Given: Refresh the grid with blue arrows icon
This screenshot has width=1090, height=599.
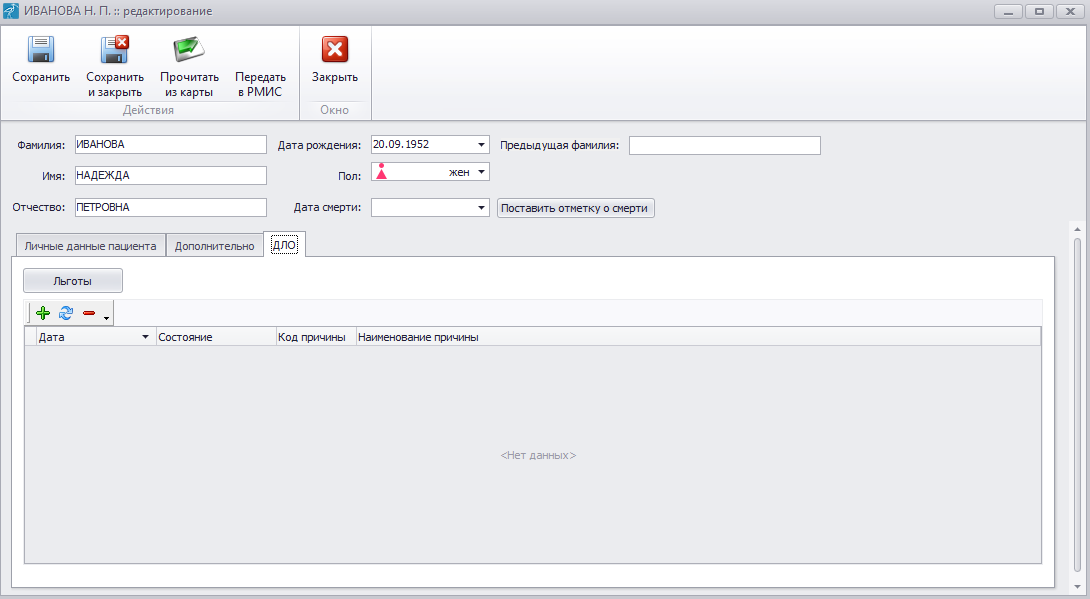Looking at the screenshot, I should tap(66, 314).
